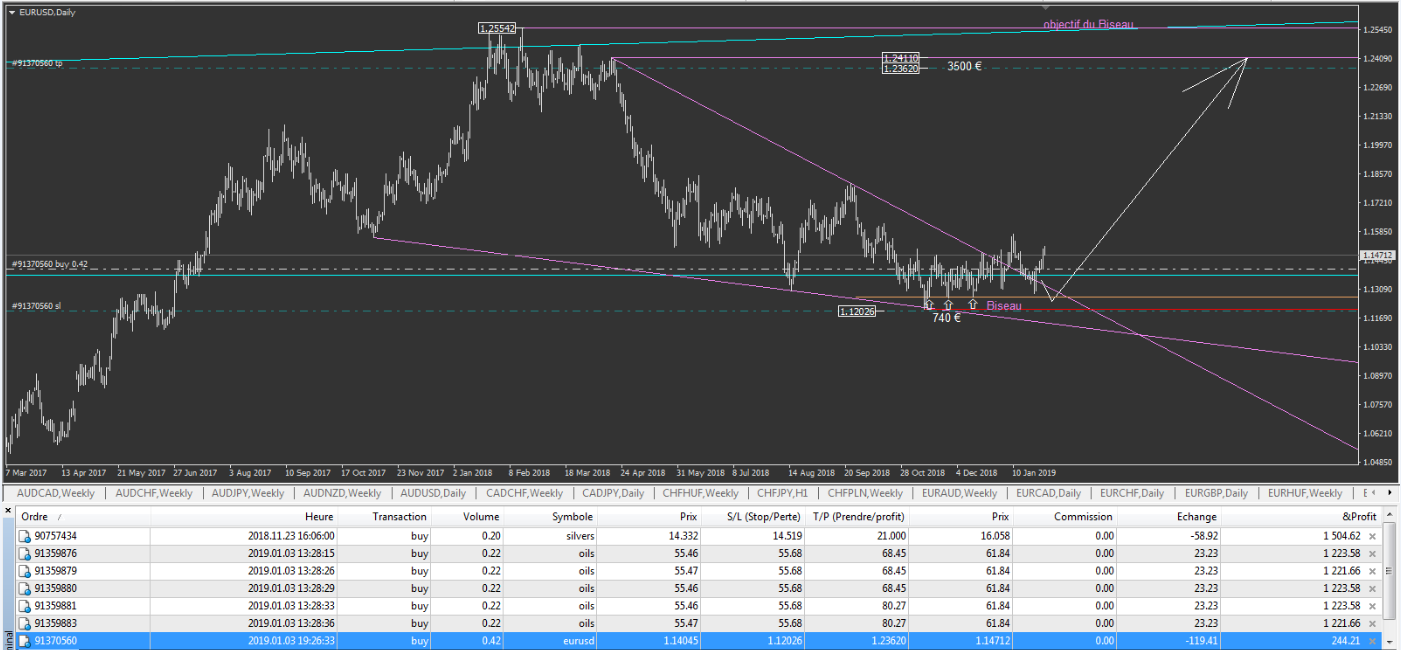Select the #91370560 sl stop-loss line label

tap(36, 306)
